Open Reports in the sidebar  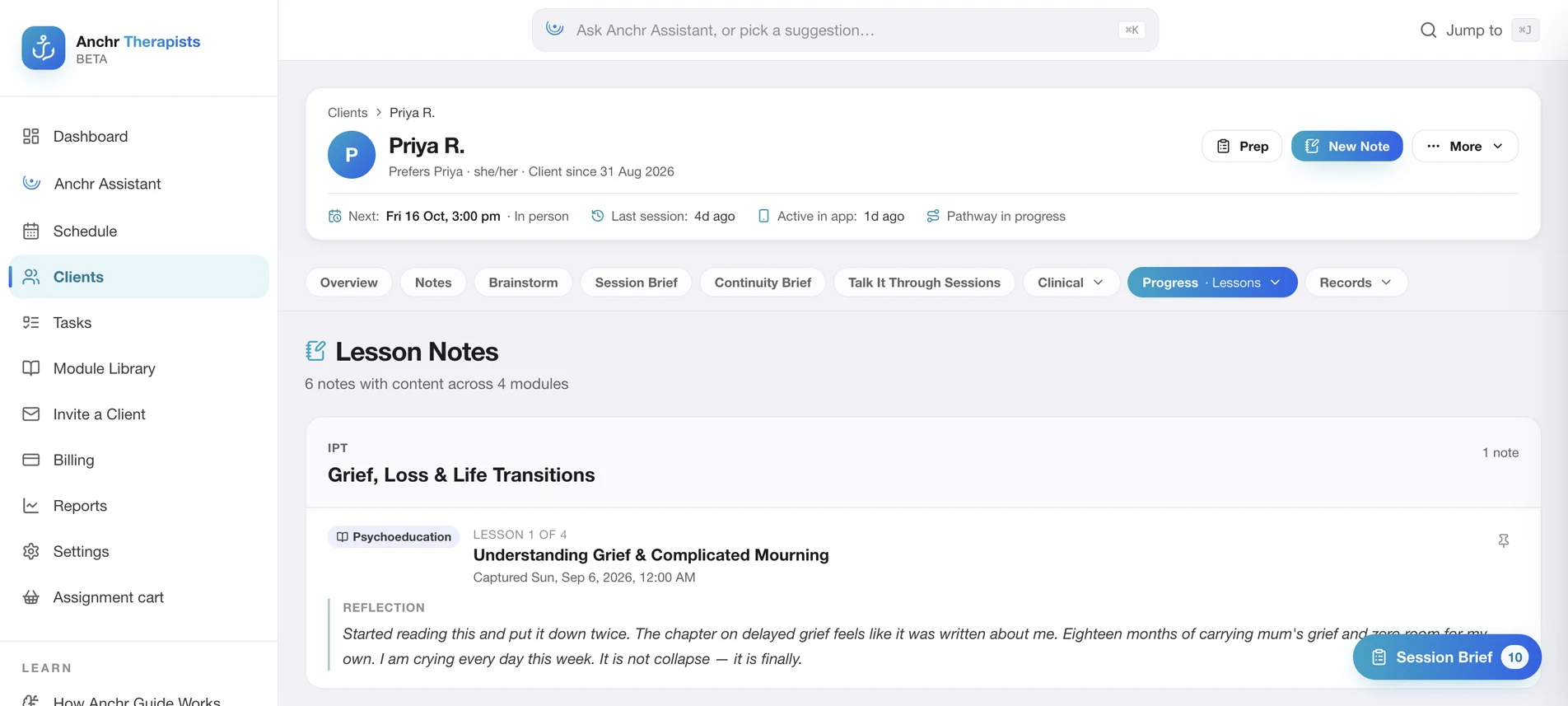(x=139, y=505)
